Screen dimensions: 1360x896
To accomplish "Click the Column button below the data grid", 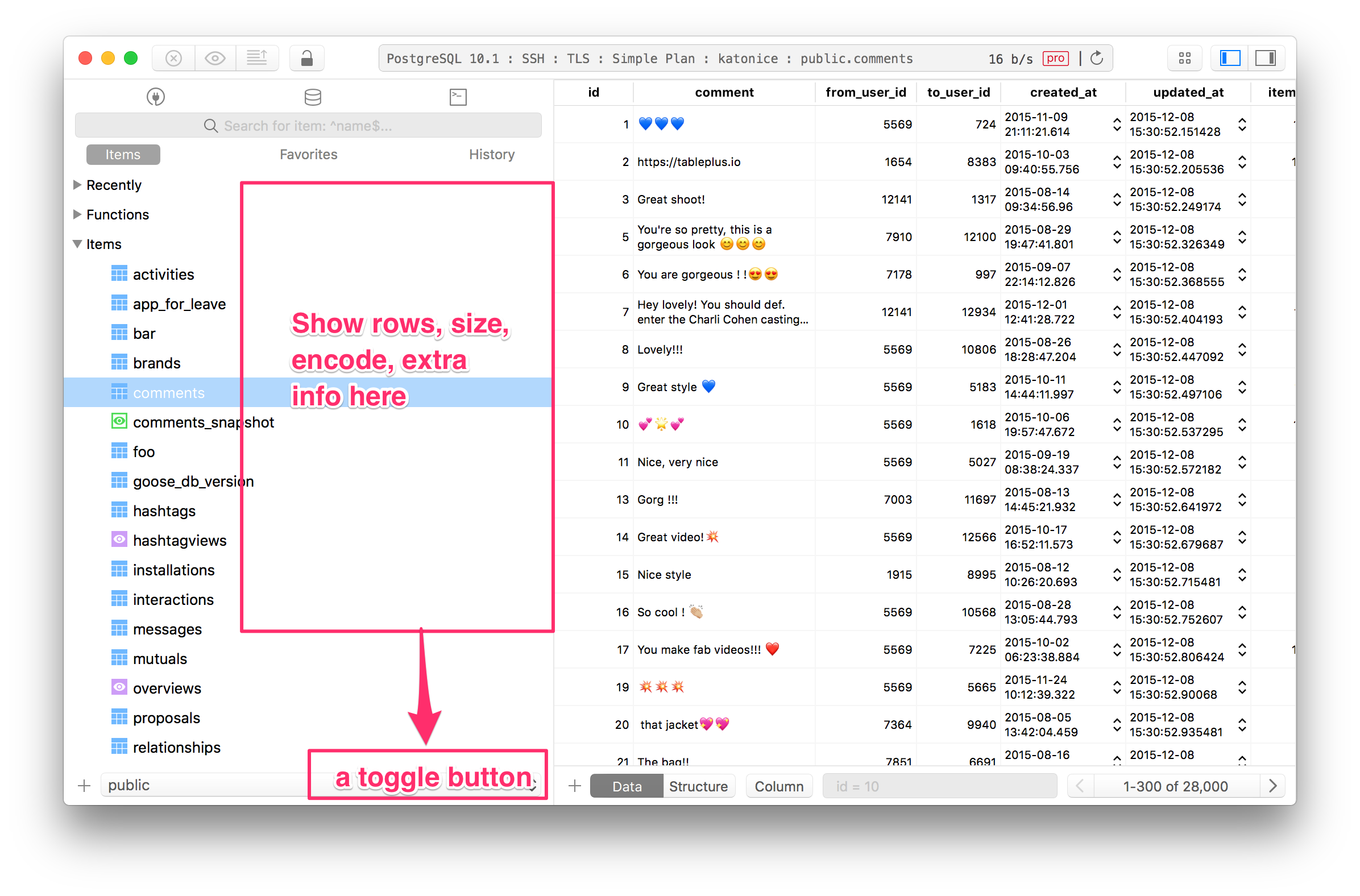I will click(778, 786).
